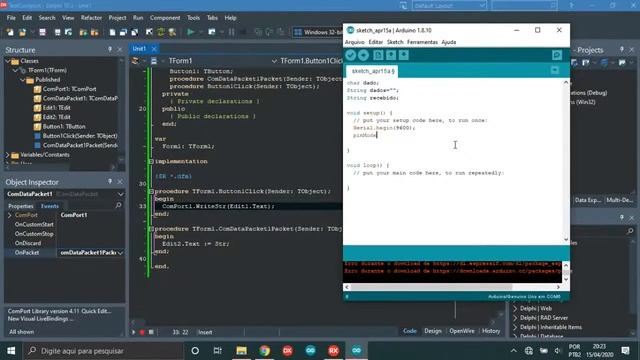640x360 pixels.
Task: Open Ajuda menu in Arduino
Action: click(449, 42)
